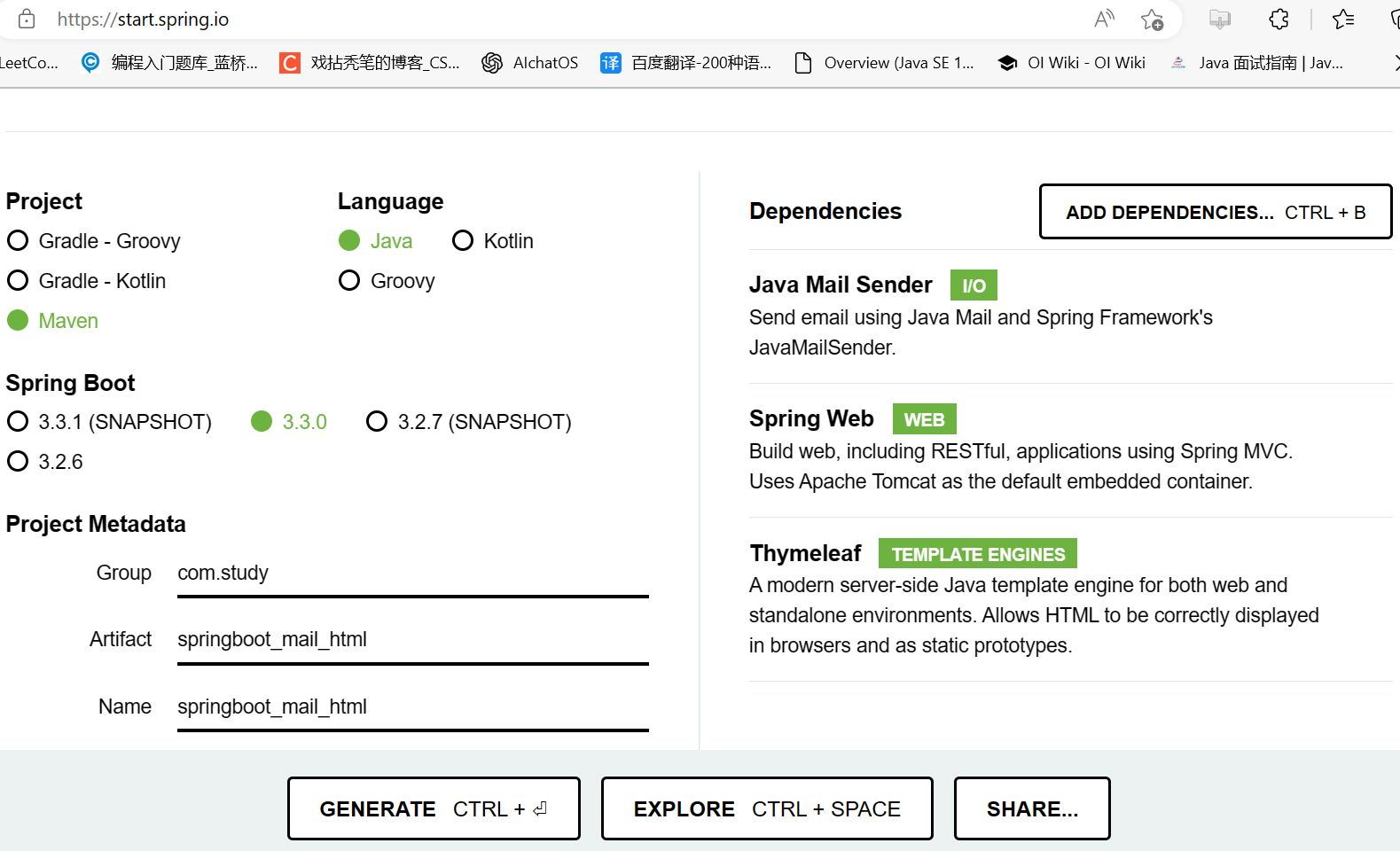Click the GENERATE button
1400x851 pixels.
pos(434,808)
